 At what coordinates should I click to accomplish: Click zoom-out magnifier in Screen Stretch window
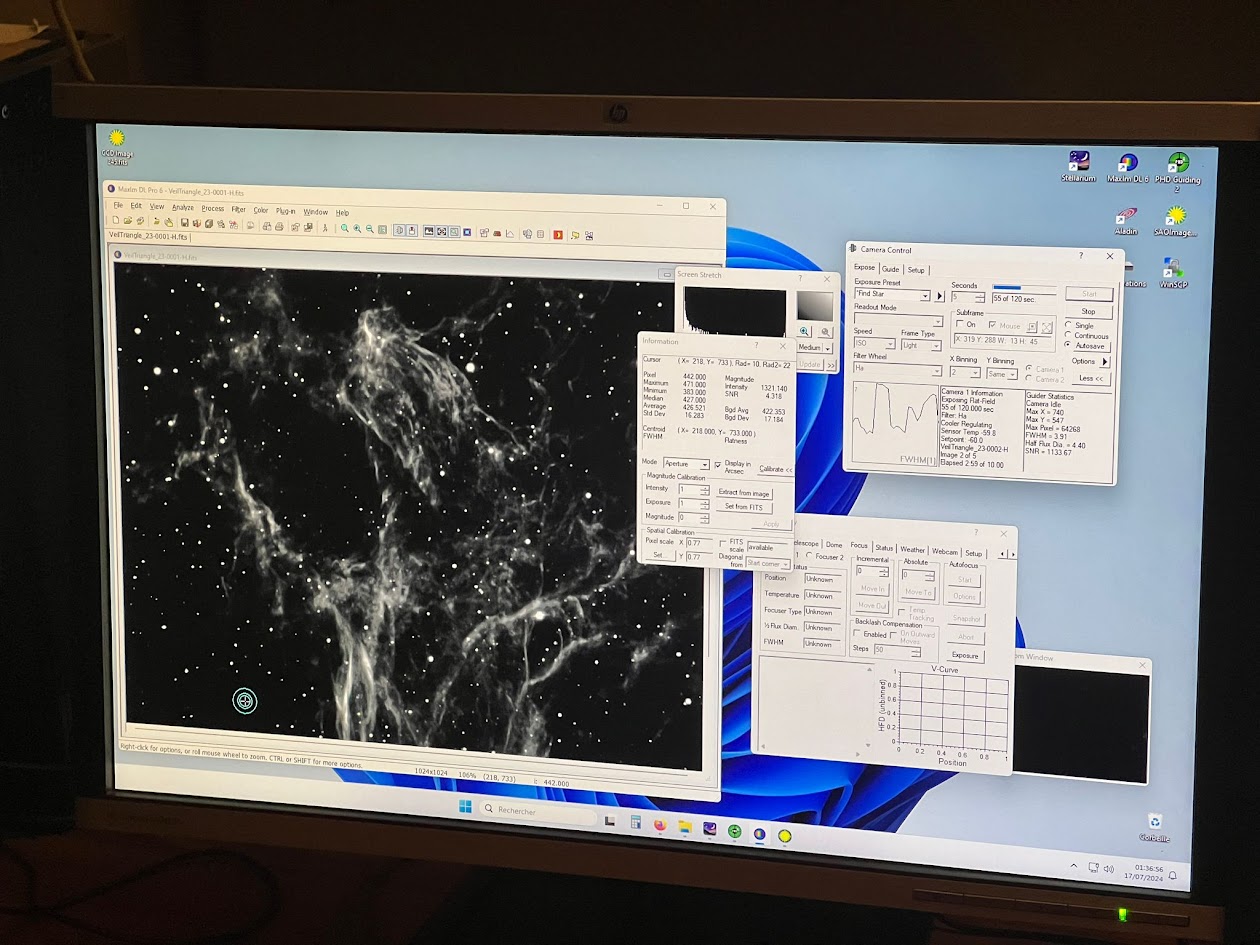pos(825,331)
